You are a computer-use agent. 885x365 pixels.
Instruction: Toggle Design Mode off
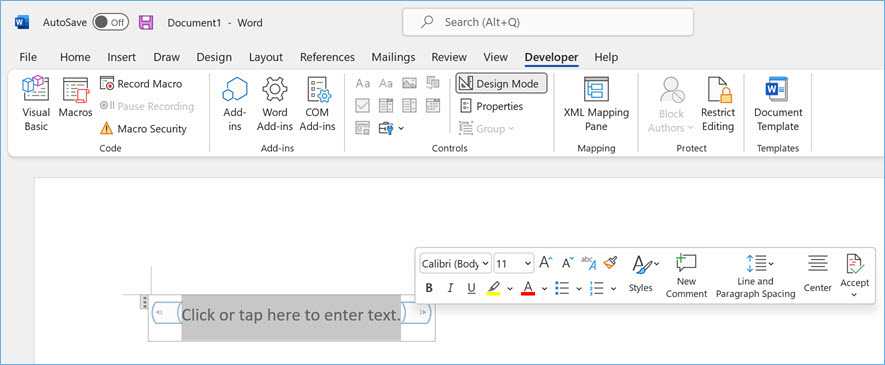(x=501, y=84)
